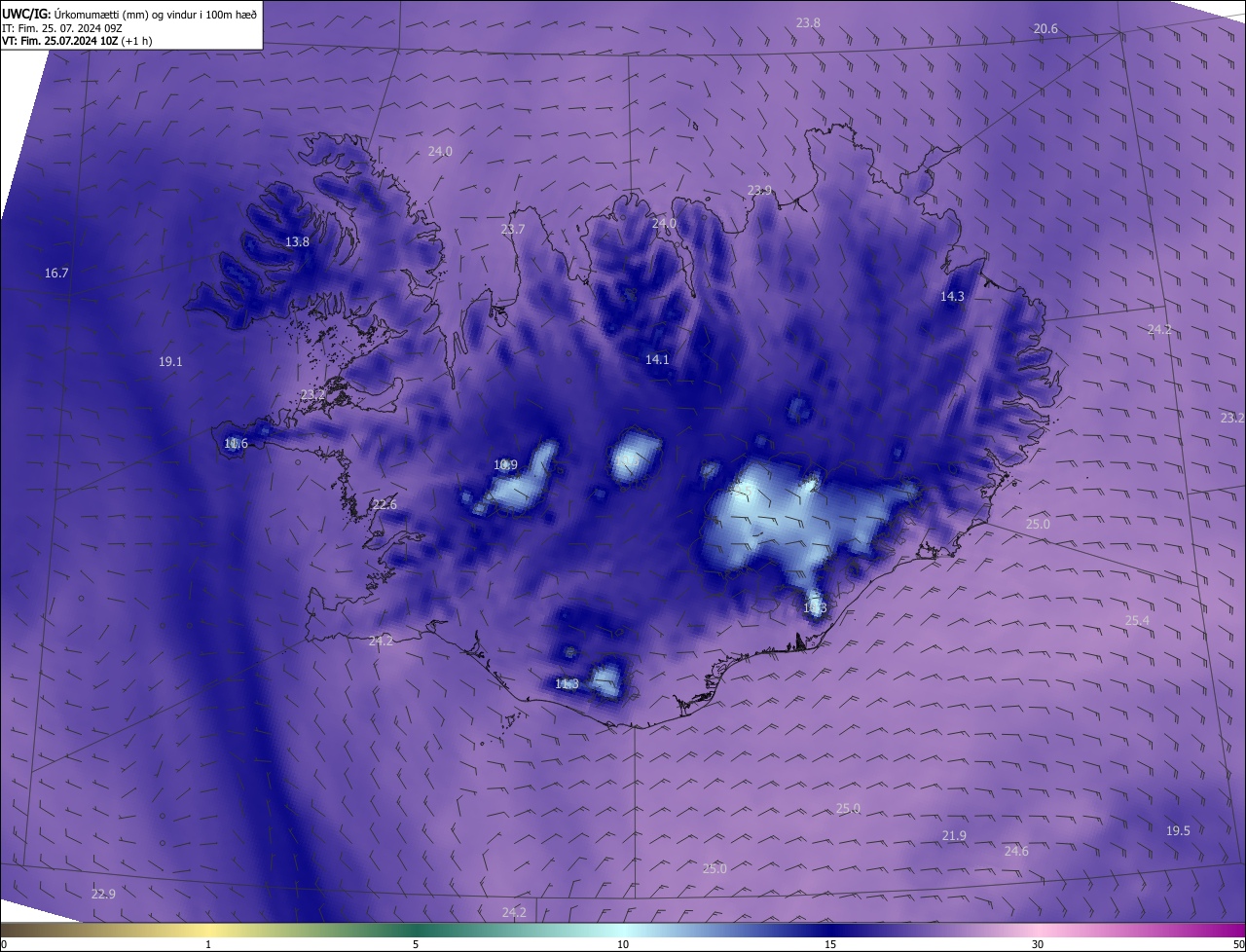The image size is (1246, 952).
Task: Click the 14.1 value label
Action: click(657, 360)
